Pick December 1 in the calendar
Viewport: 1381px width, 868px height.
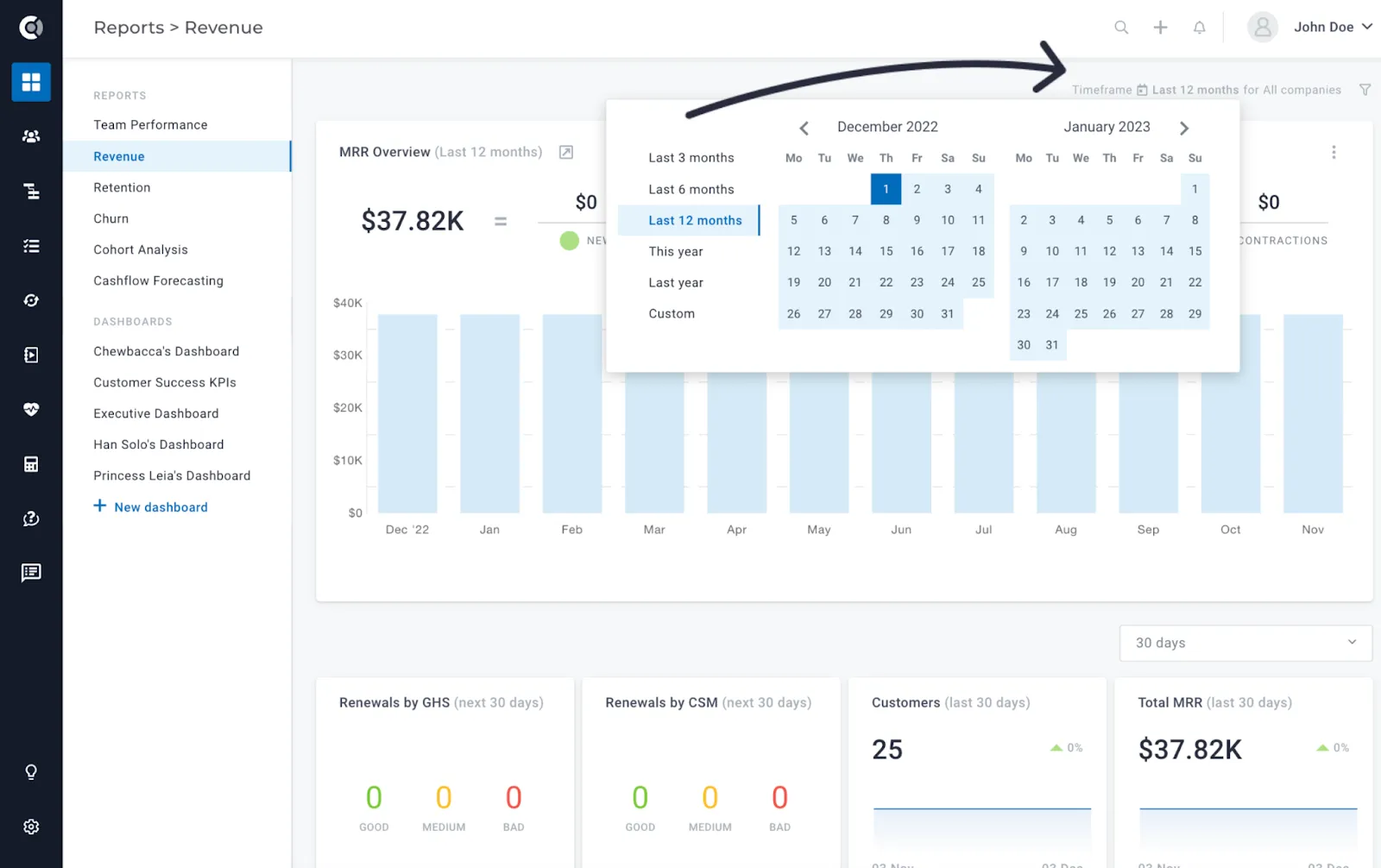(x=886, y=189)
